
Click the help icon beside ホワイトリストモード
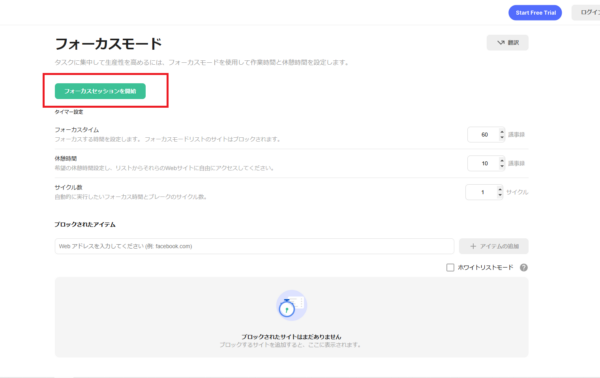coord(523,267)
